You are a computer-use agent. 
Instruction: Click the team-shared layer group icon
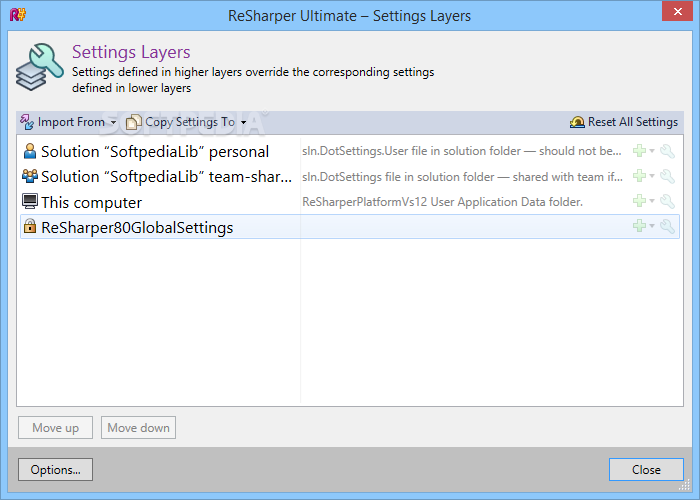(30, 176)
